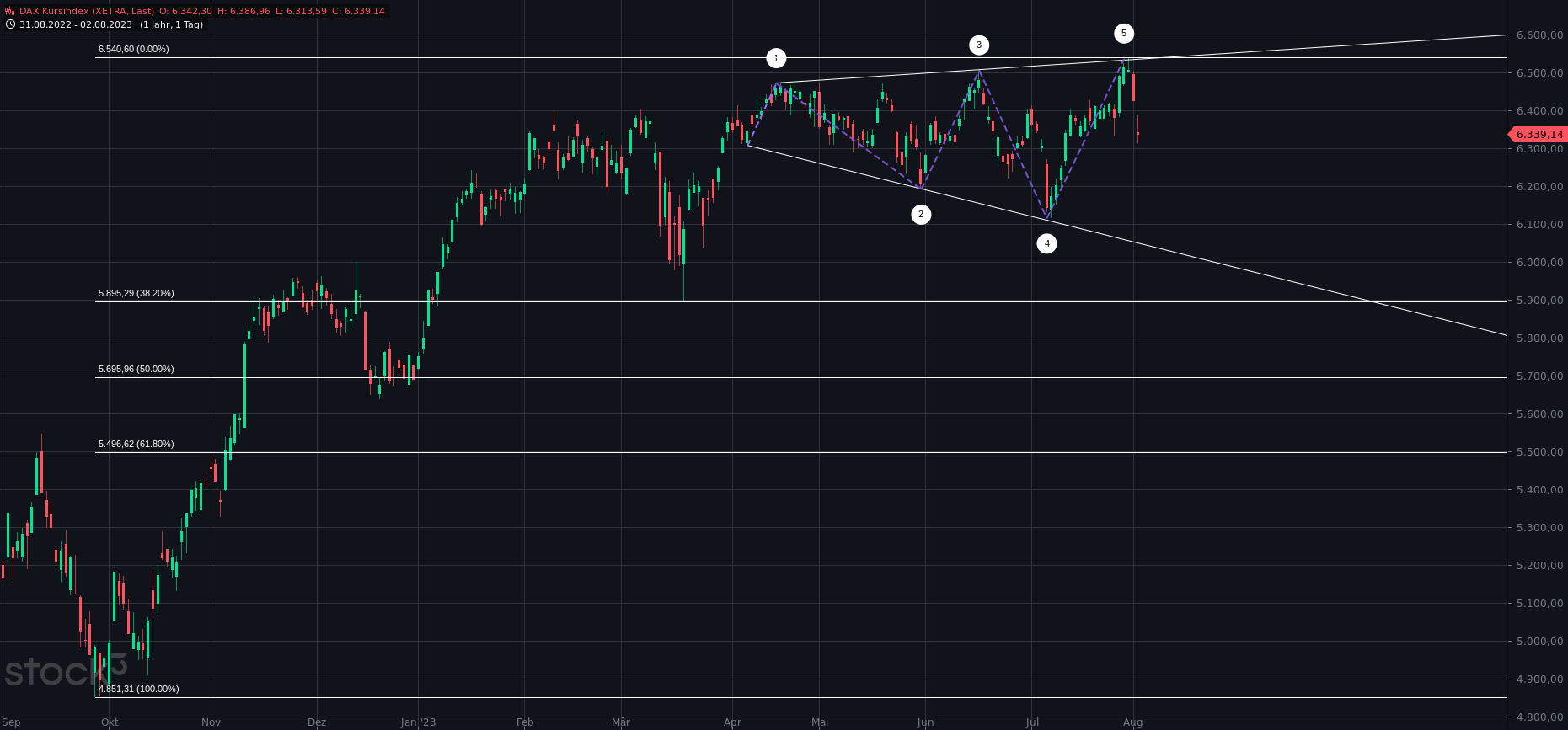Click the Mär label on time axis
Screen dimensions: 1568x730
[x=621, y=722]
